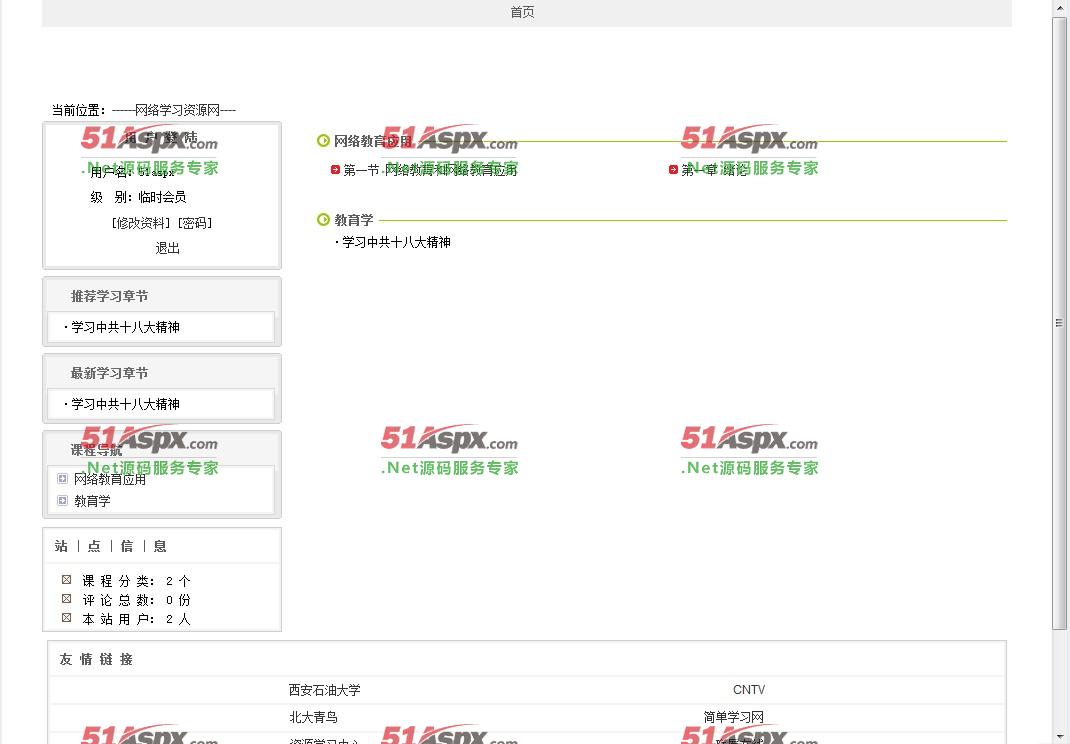Click the 修改资料 link

[x=140, y=223]
